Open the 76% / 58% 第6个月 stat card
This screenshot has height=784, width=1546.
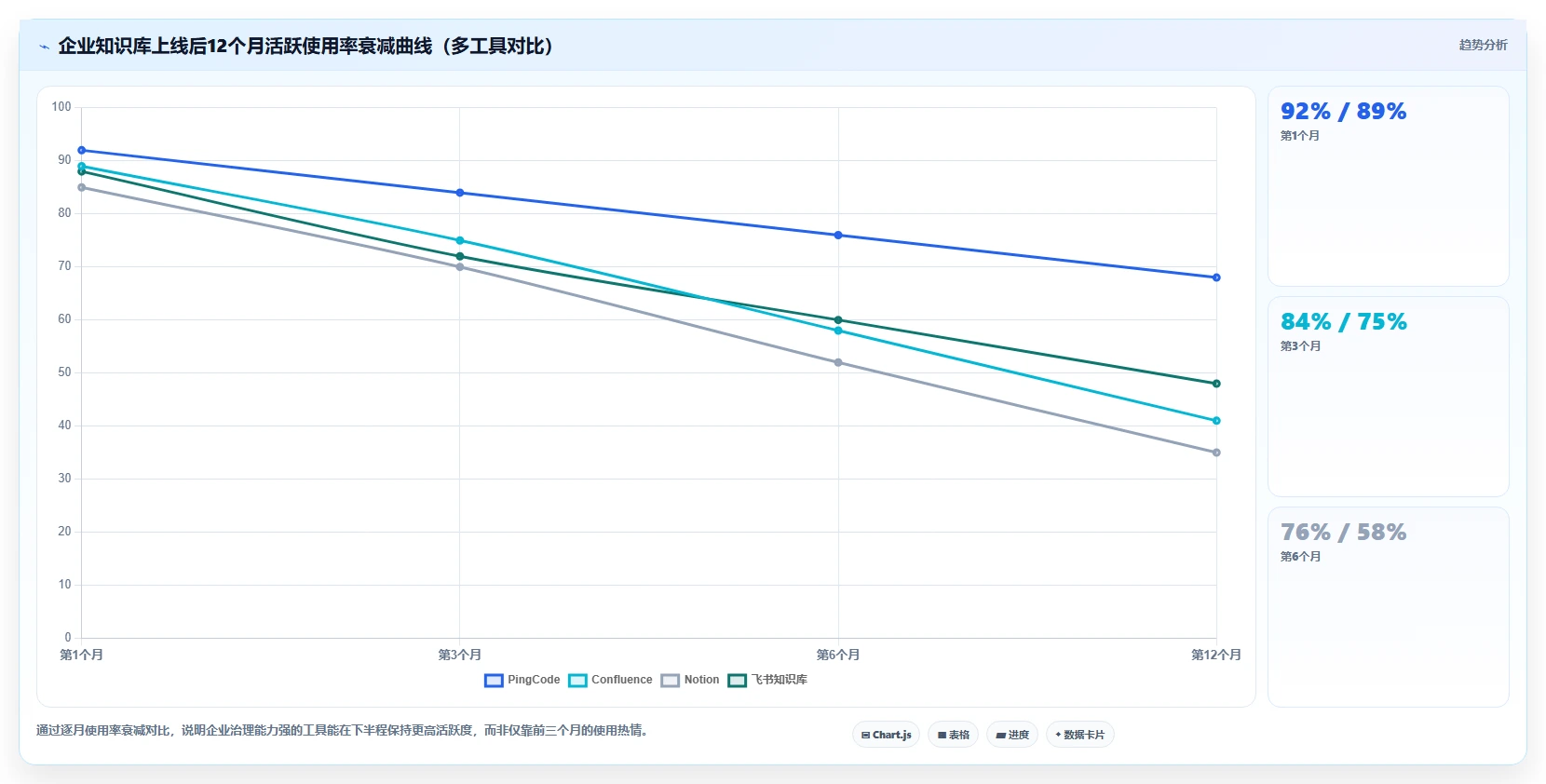coord(1388,607)
